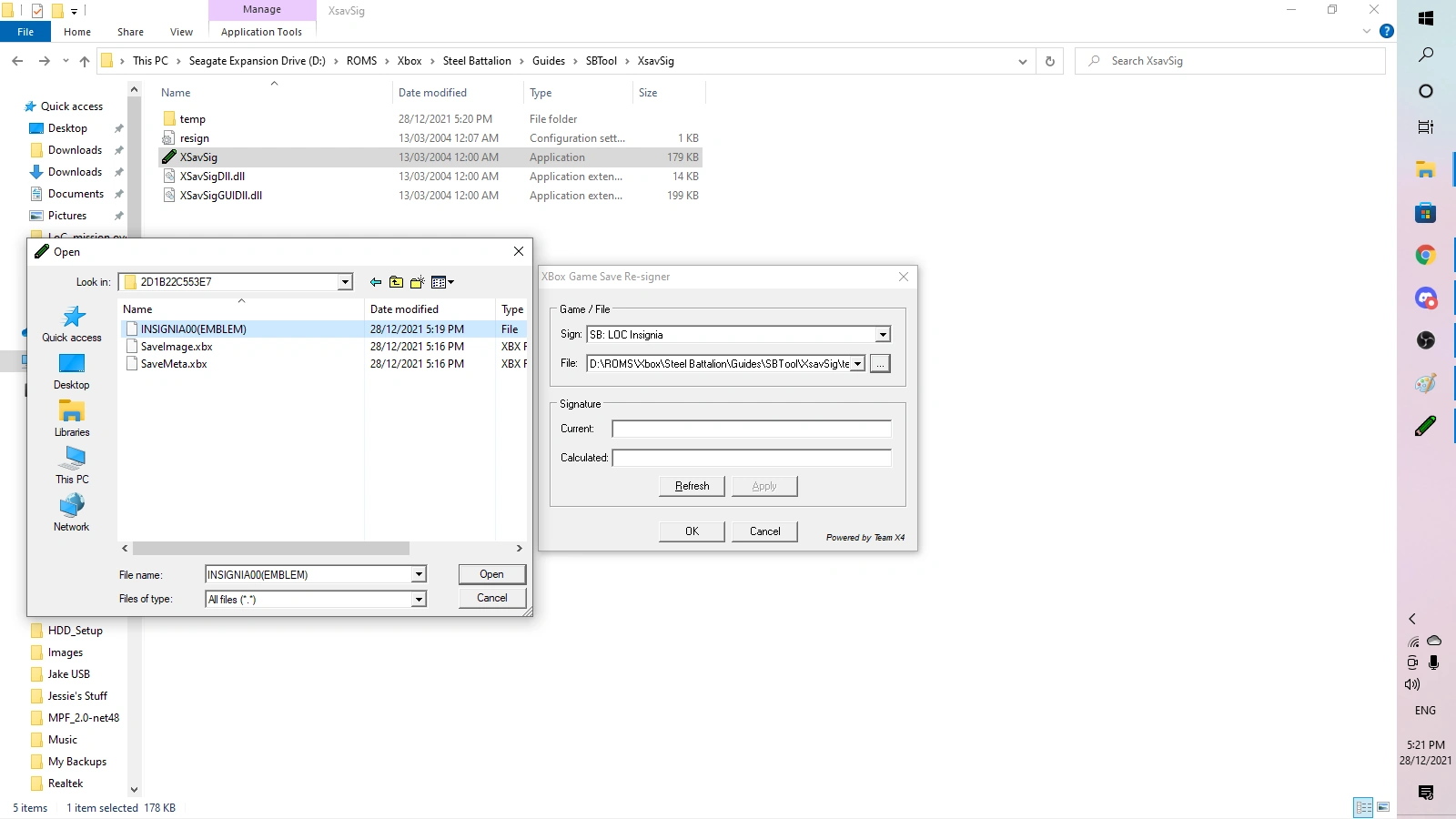
Task: Refresh the Explorer address bar
Action: tap(1050, 61)
